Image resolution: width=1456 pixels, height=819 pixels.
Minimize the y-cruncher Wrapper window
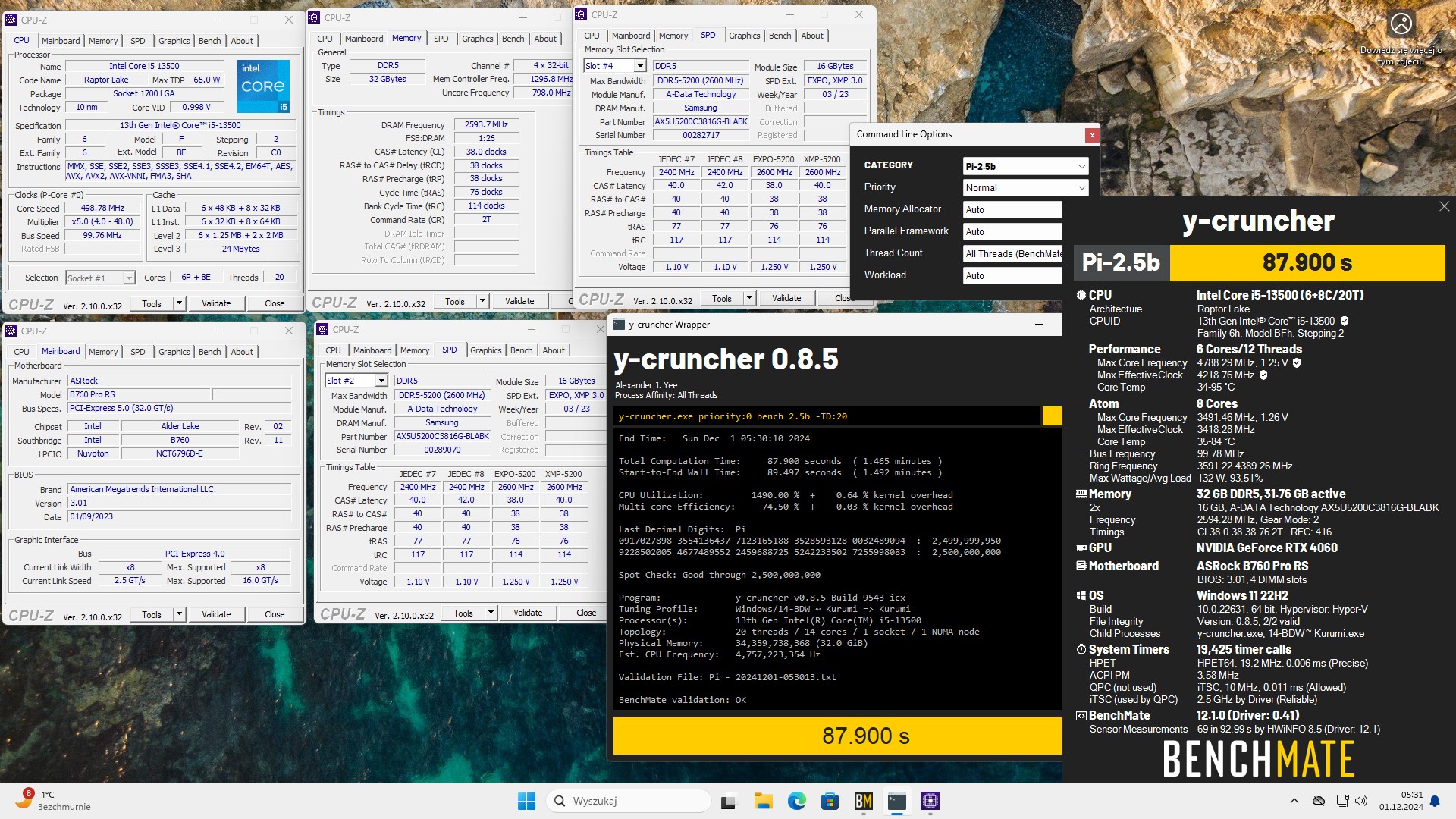pos(1038,325)
